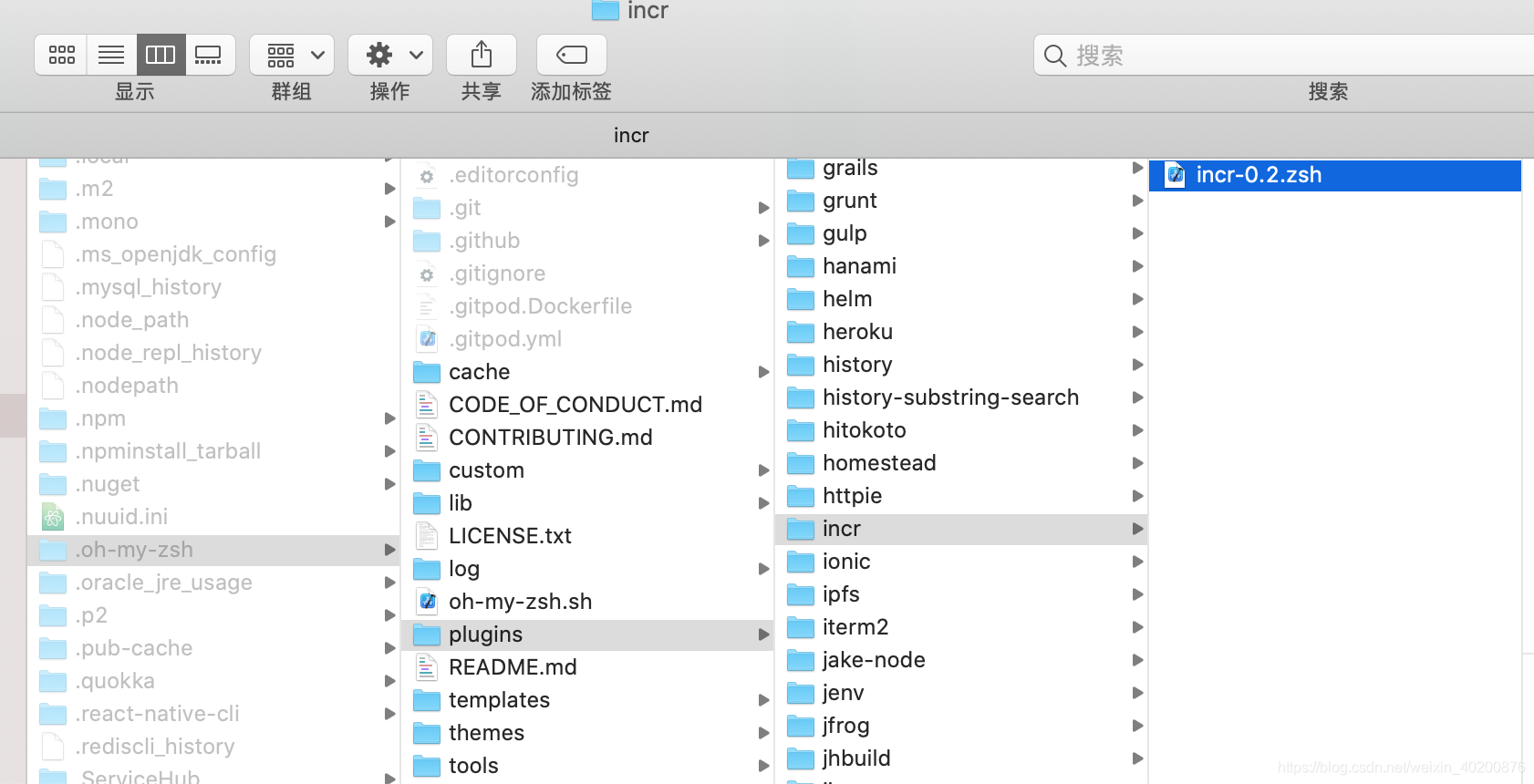Click the lib folder icon
This screenshot has height=784, width=1534.
pos(427,503)
